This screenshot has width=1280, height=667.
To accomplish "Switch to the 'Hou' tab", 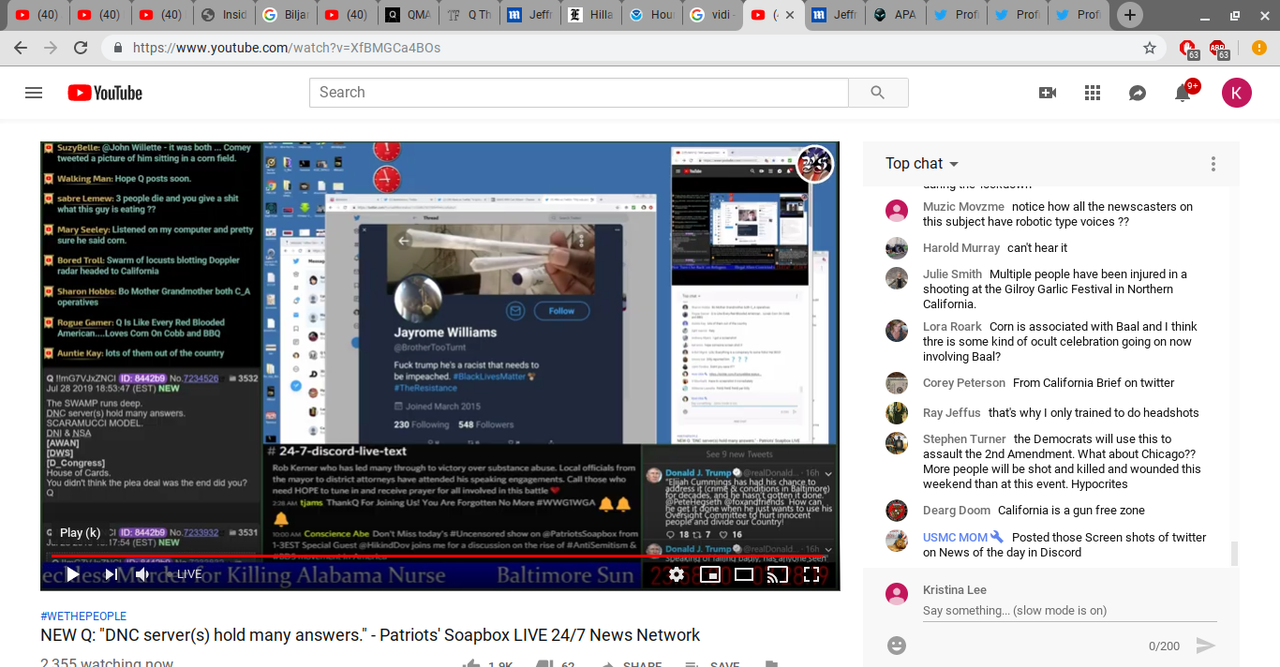I will tap(652, 15).
